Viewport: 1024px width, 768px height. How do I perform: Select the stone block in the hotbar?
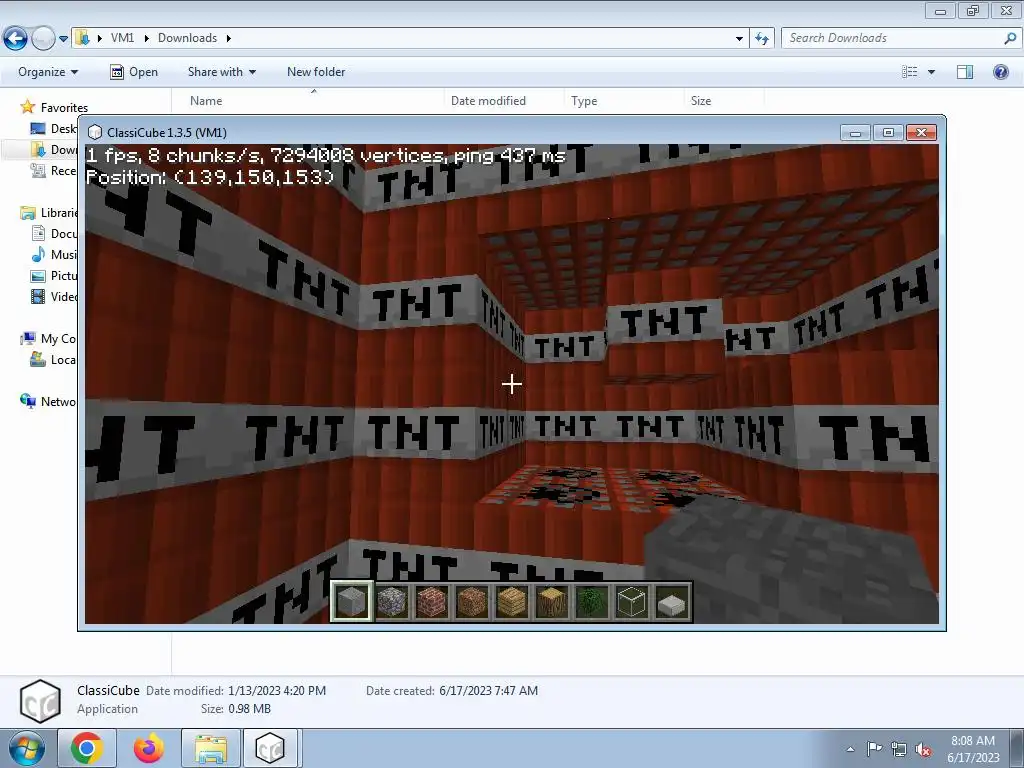point(351,601)
